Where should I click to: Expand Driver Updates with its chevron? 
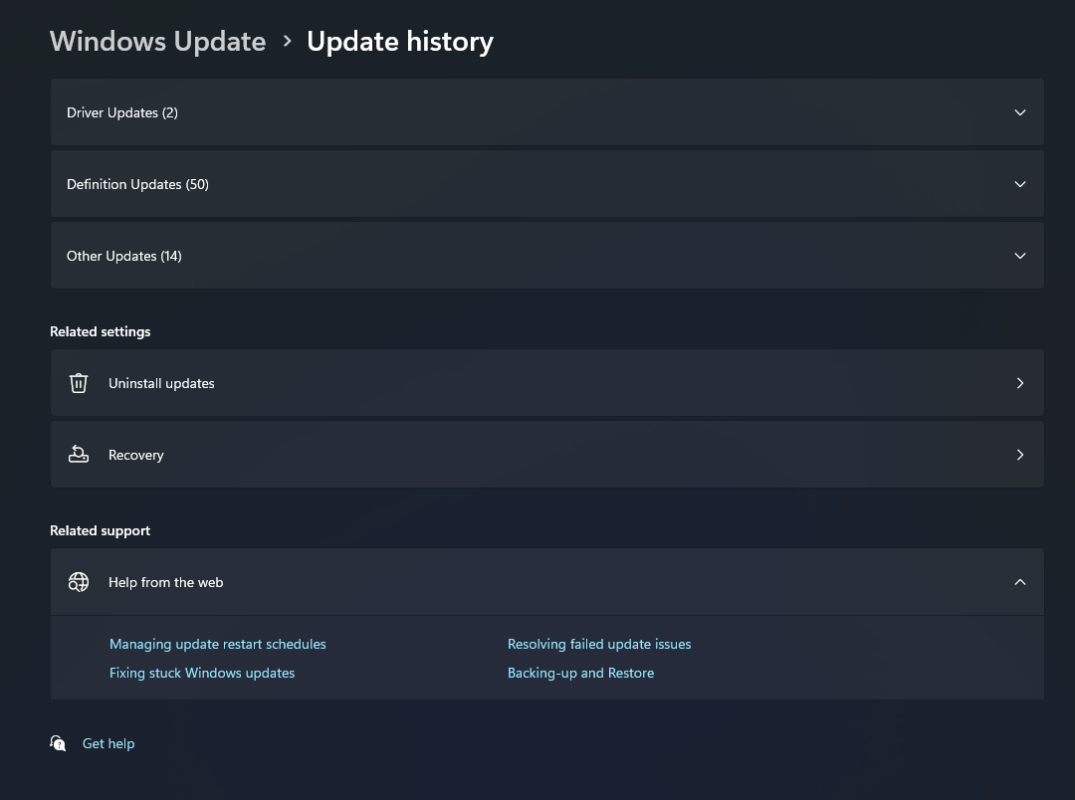tap(1019, 112)
